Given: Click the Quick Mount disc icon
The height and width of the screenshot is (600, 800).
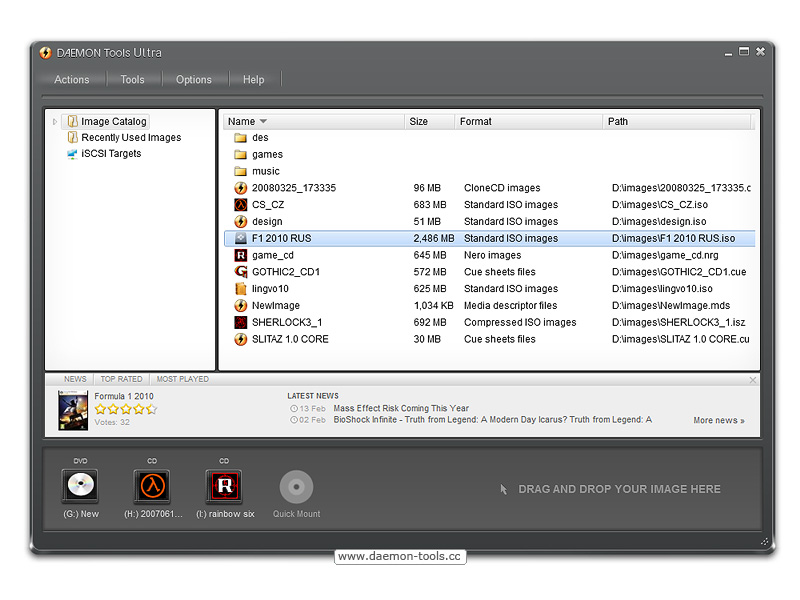Looking at the screenshot, I should pyautogui.click(x=296, y=487).
